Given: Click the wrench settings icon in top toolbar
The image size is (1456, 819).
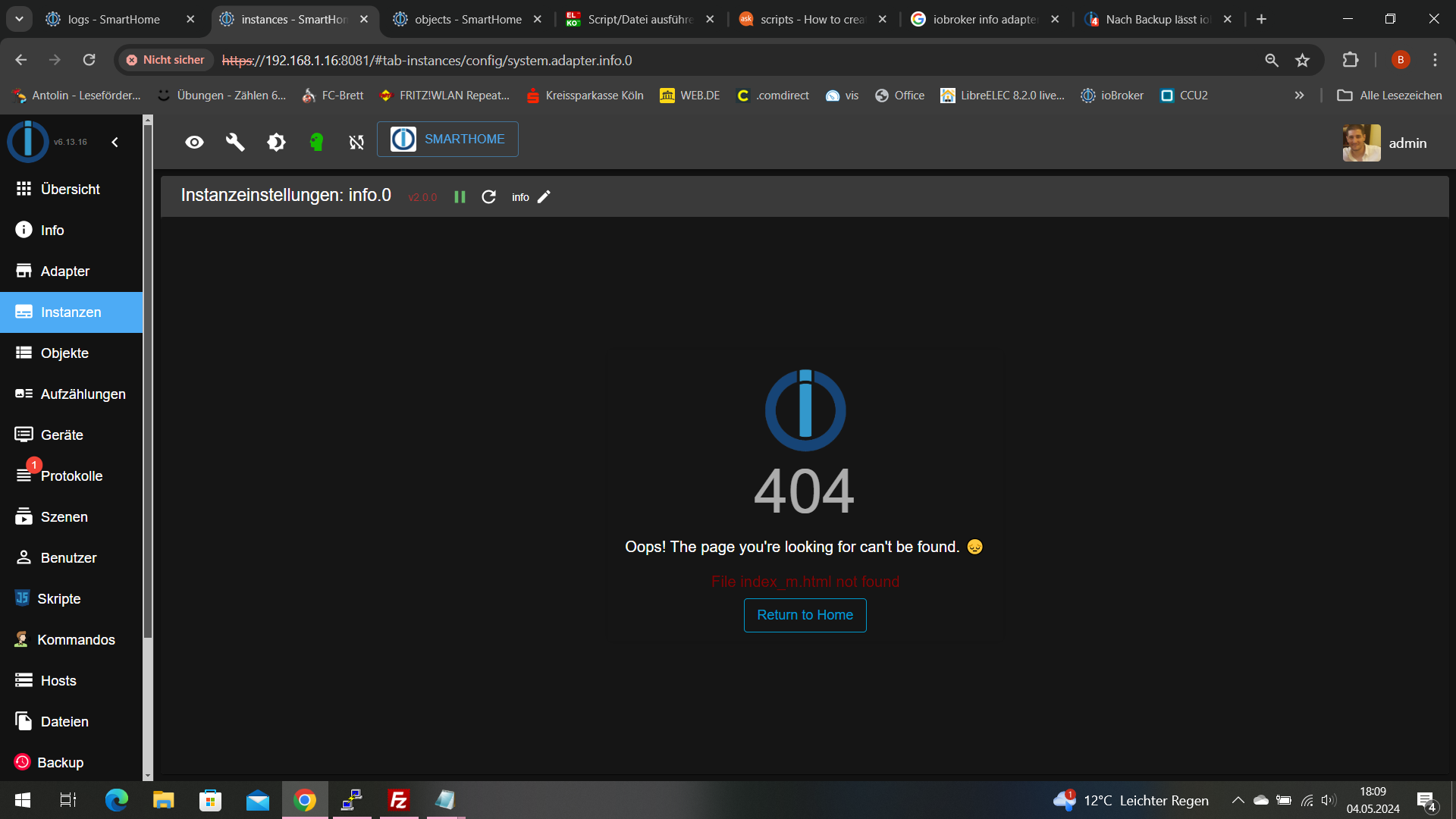Looking at the screenshot, I should [x=235, y=142].
